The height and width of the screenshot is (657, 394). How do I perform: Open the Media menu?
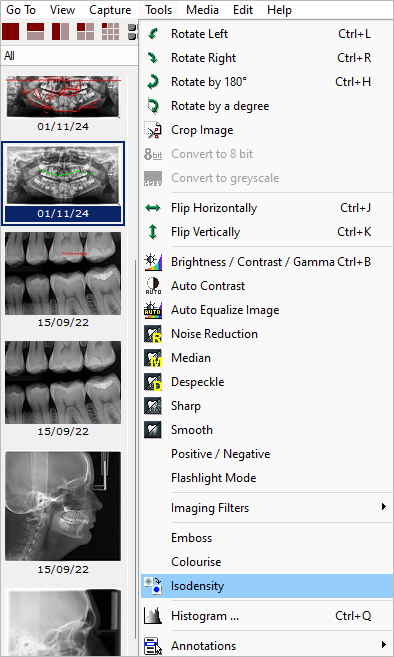tap(202, 10)
